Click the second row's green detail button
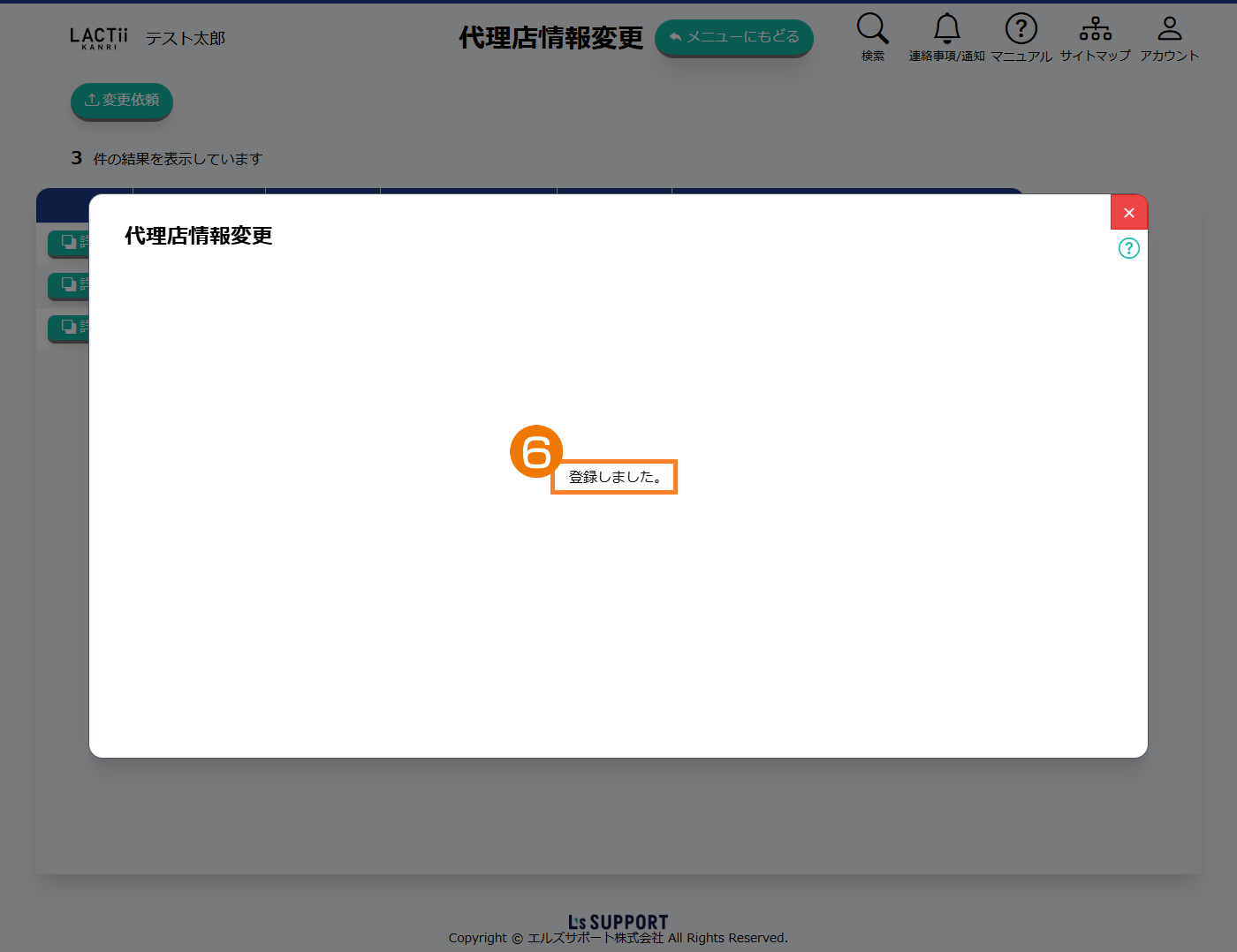Viewport: 1237px width, 952px height. (x=69, y=284)
